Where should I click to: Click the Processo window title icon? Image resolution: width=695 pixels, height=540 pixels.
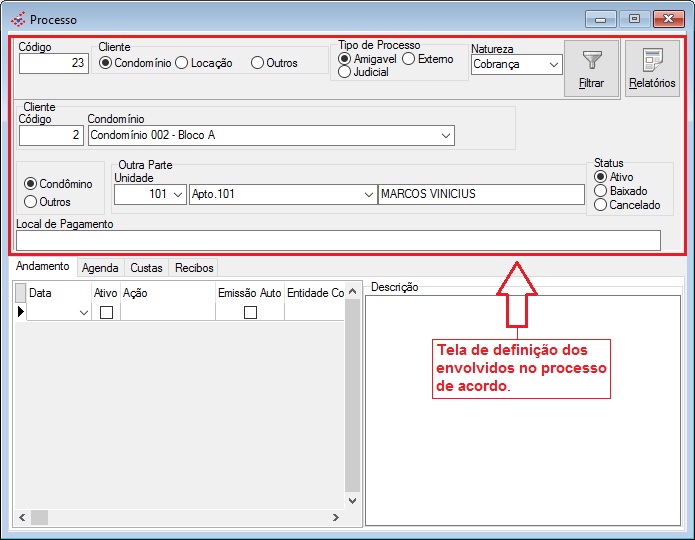pos(18,19)
